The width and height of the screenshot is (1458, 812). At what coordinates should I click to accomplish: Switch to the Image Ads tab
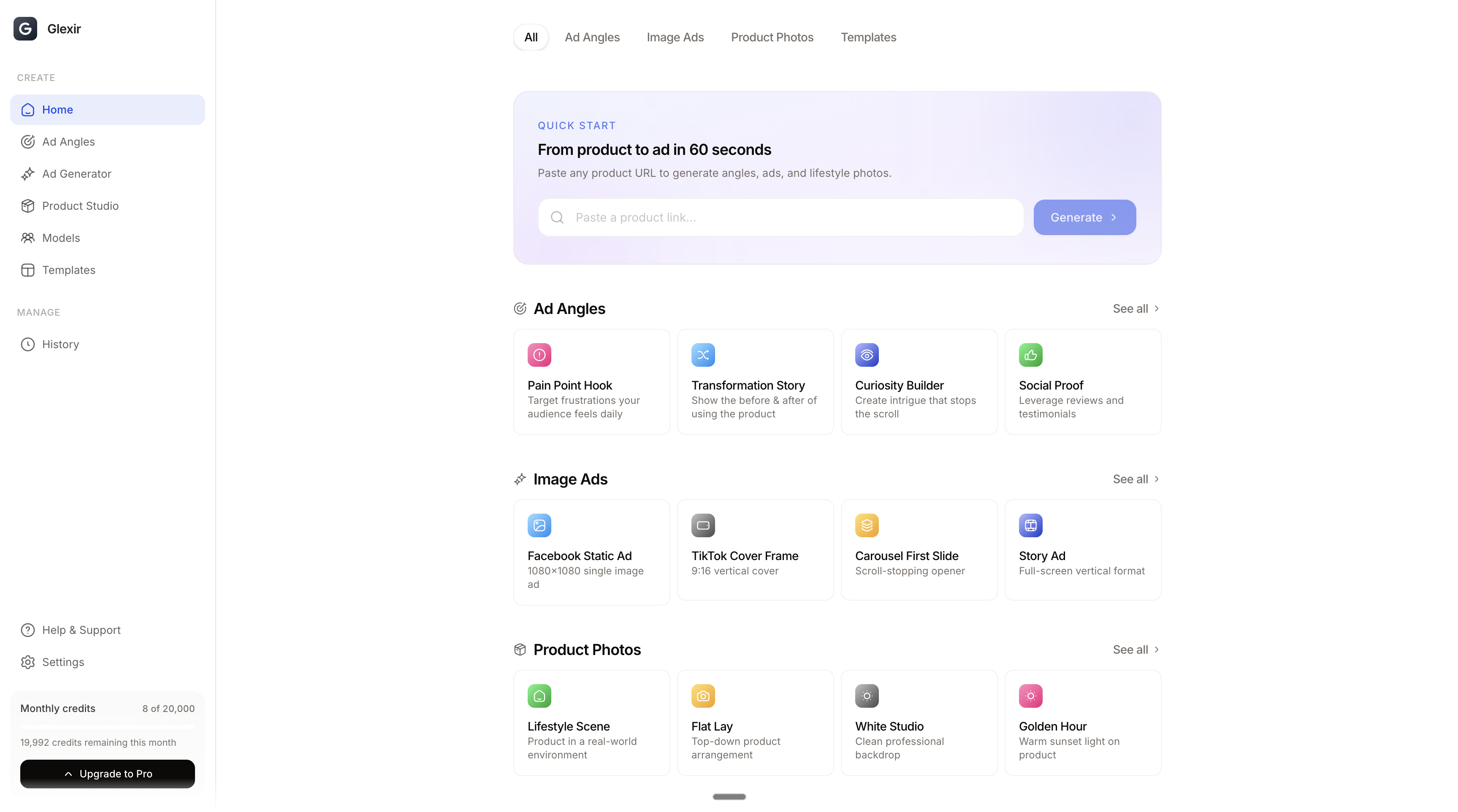point(675,37)
